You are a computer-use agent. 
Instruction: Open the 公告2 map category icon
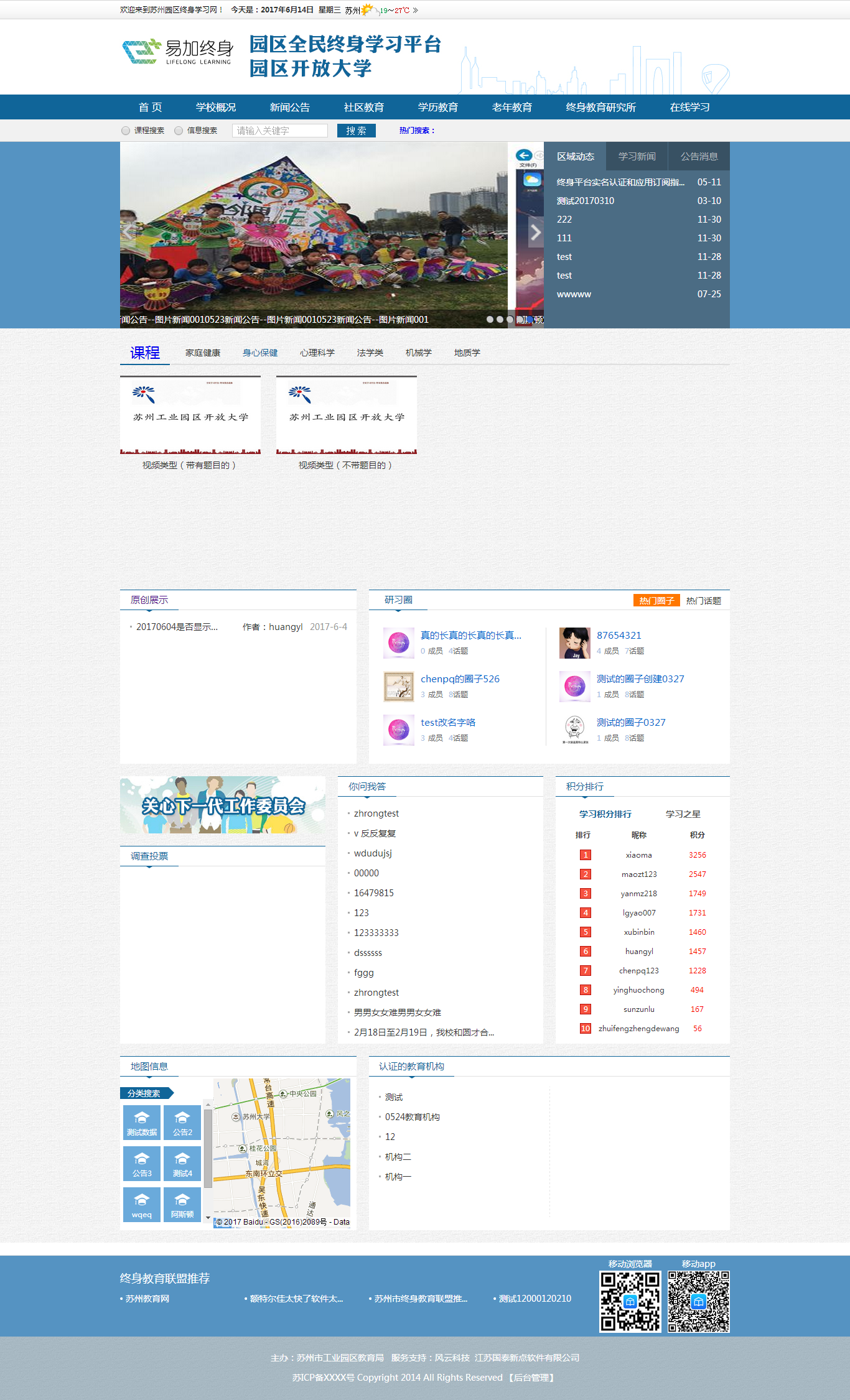tap(182, 1122)
